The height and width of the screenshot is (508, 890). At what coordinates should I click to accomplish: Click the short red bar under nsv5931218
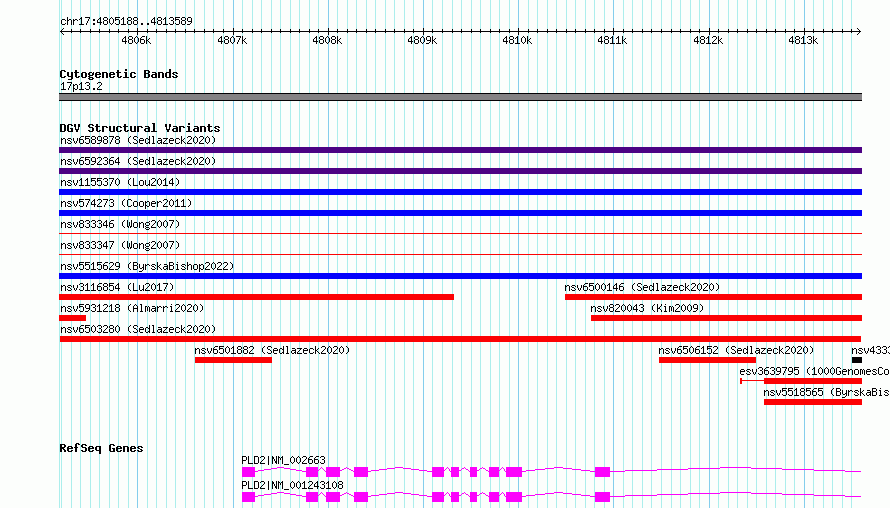coord(73,318)
